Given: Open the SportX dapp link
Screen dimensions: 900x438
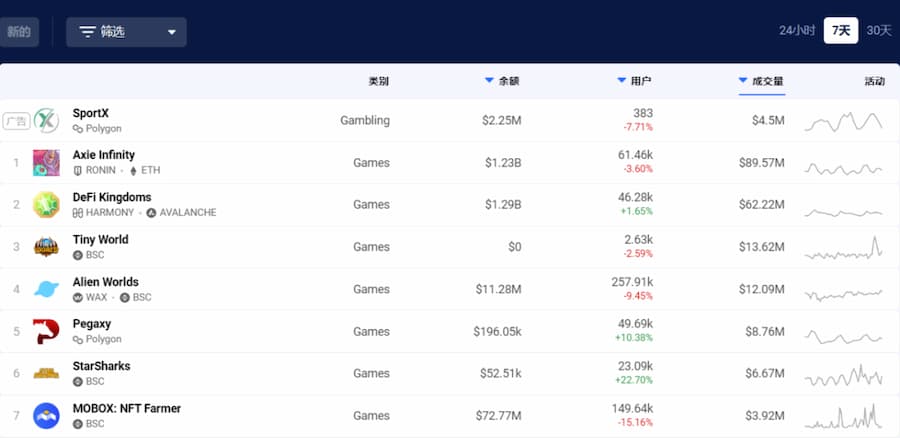Looking at the screenshot, I should [x=91, y=113].
